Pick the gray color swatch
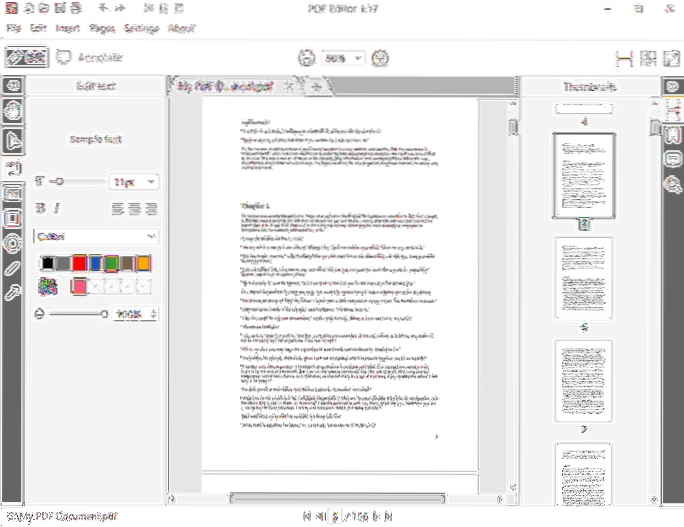The height and width of the screenshot is (527, 684). coord(63,263)
